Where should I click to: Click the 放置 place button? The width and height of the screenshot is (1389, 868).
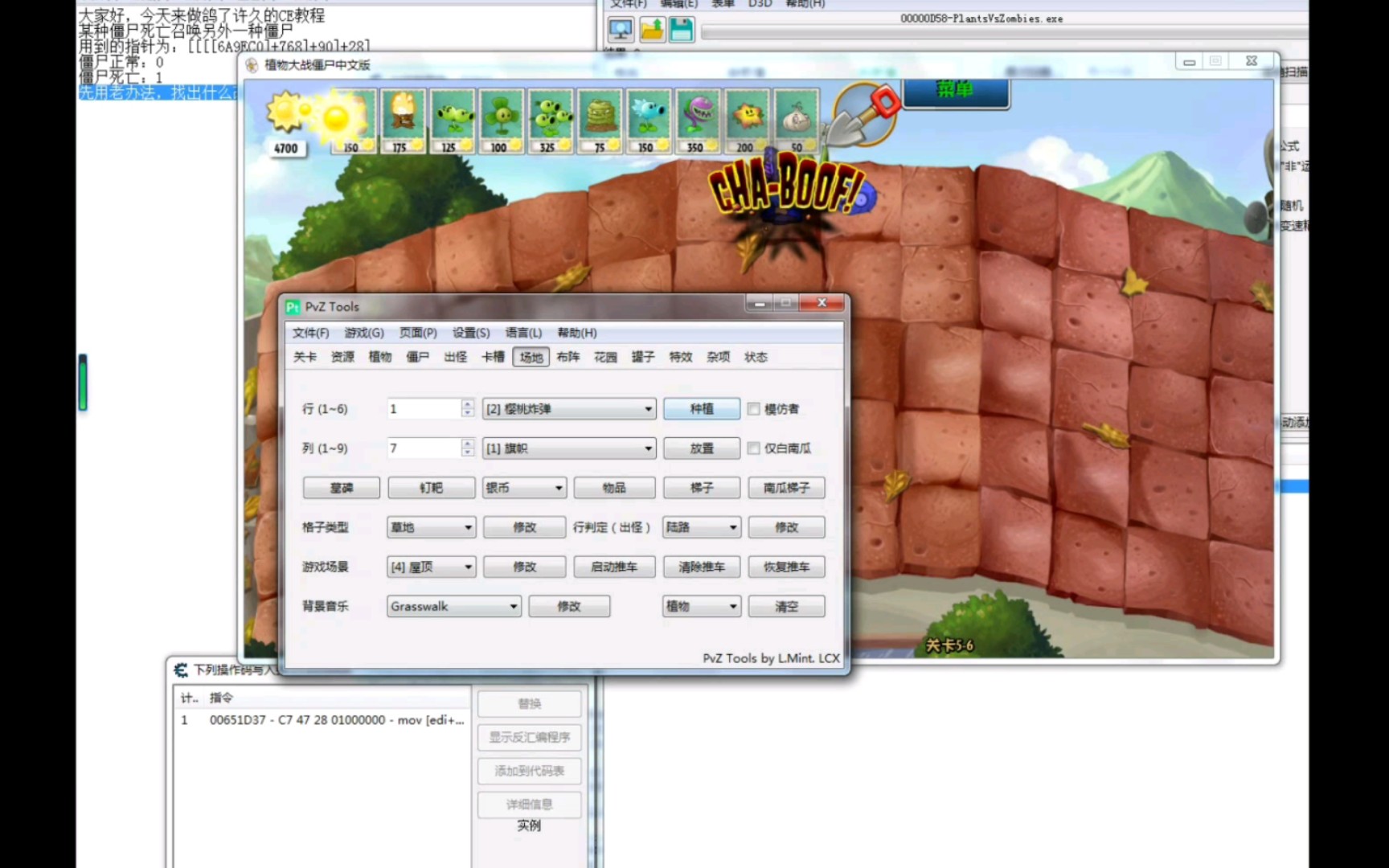(x=702, y=448)
